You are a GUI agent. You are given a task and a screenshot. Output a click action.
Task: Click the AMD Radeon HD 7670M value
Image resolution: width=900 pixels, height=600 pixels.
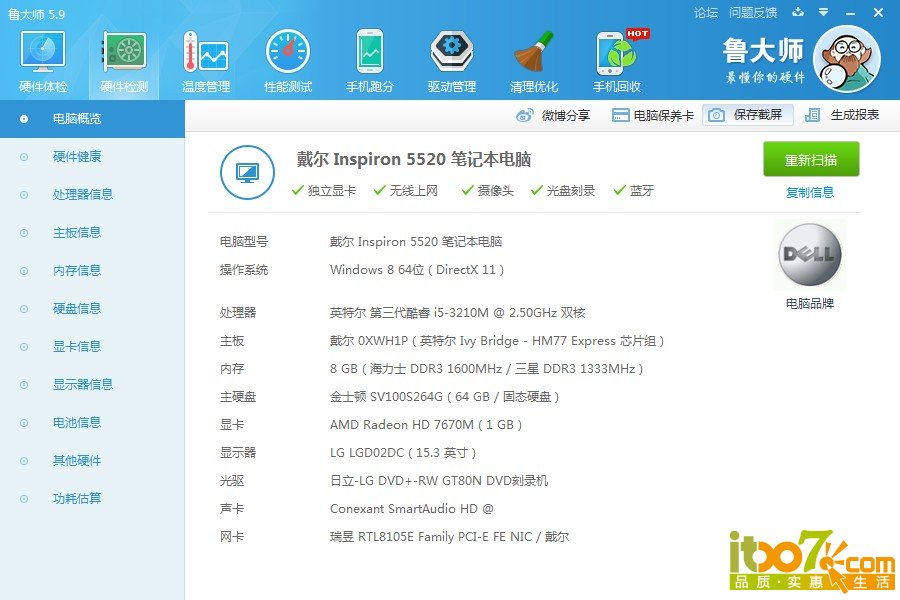[x=426, y=425]
